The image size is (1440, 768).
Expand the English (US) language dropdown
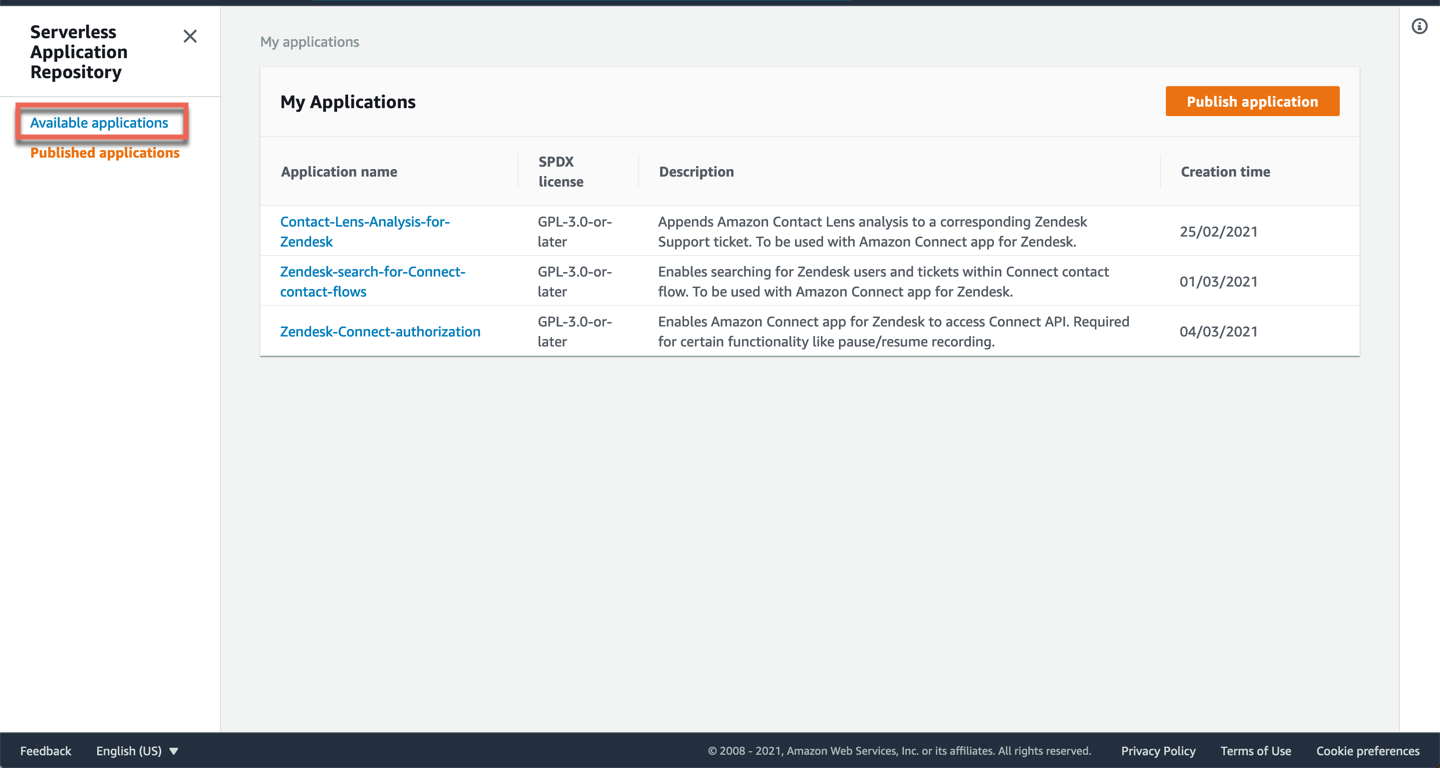click(x=137, y=751)
